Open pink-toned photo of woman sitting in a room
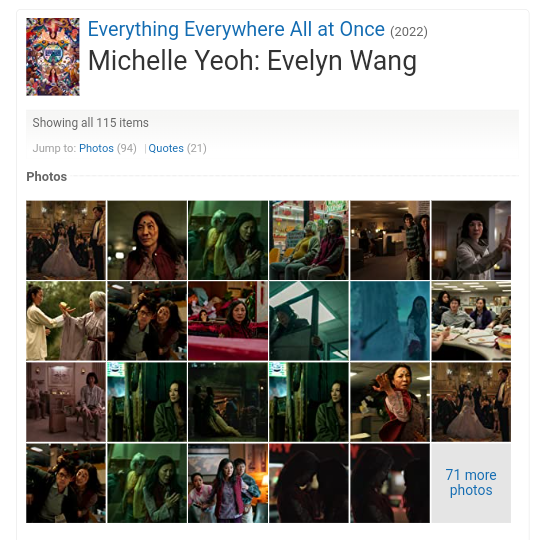 click(66, 402)
